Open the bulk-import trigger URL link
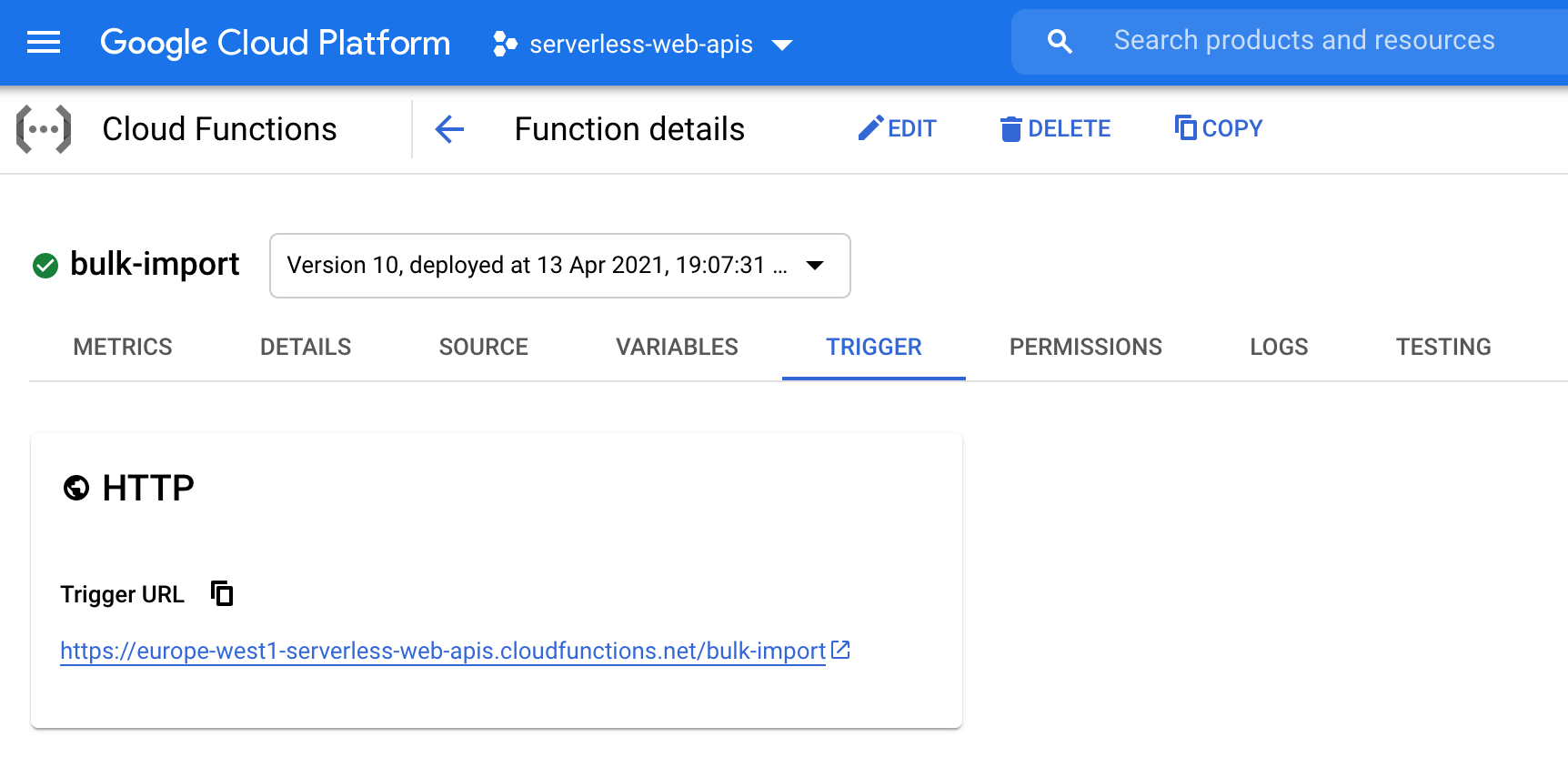 [441, 651]
